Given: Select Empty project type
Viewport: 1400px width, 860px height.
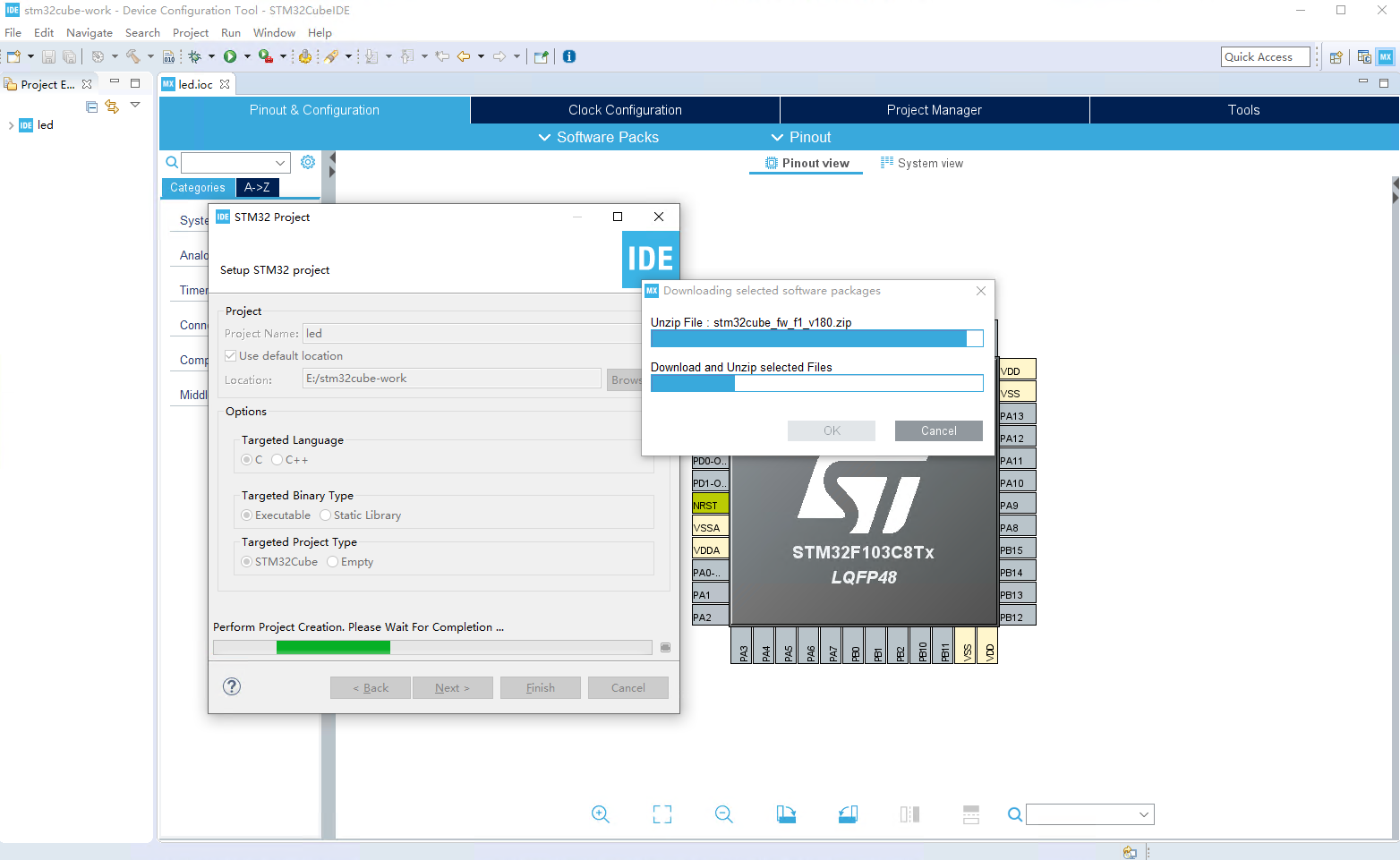Looking at the screenshot, I should coord(333,561).
